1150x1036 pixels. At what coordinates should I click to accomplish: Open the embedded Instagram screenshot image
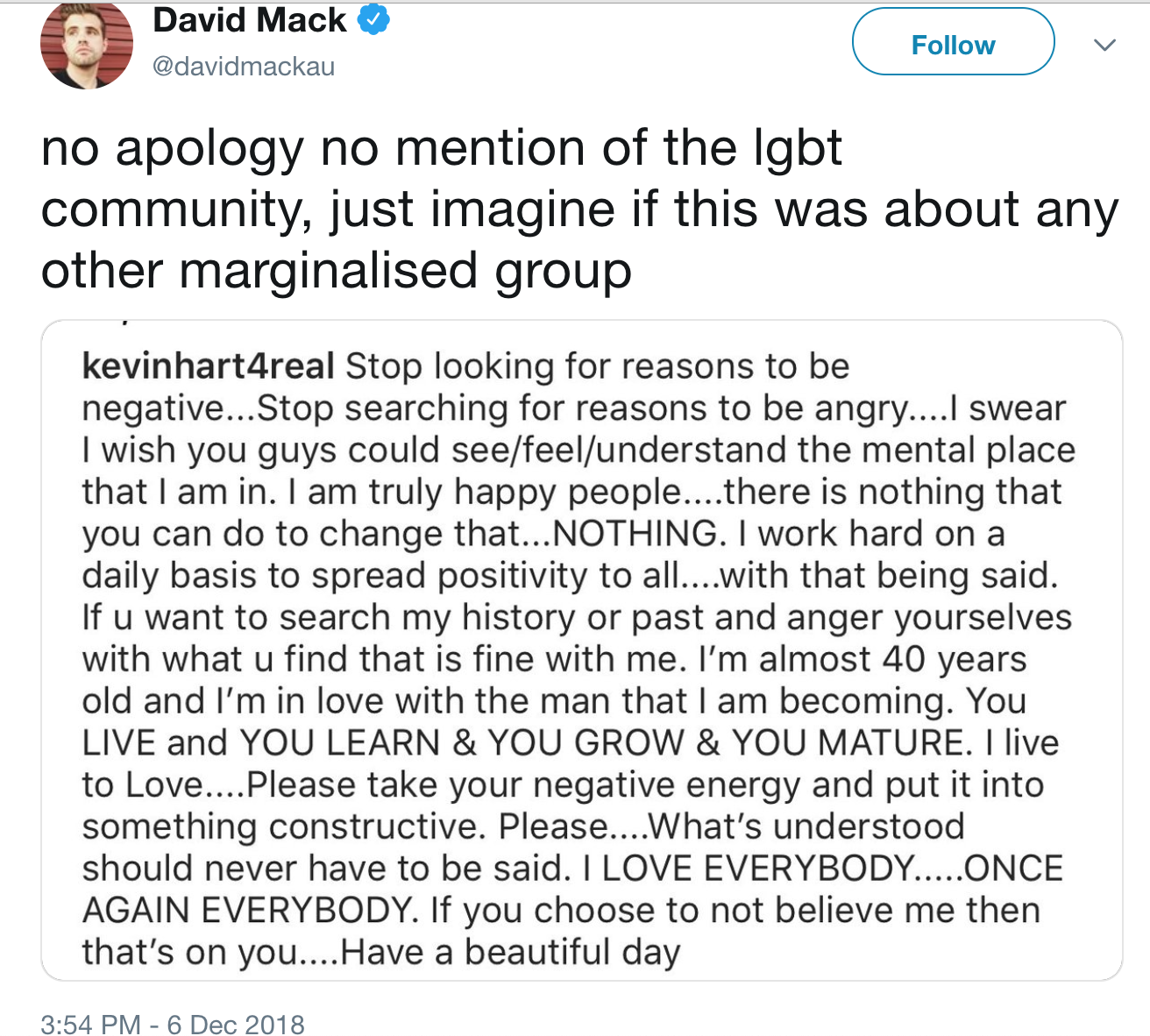582,649
